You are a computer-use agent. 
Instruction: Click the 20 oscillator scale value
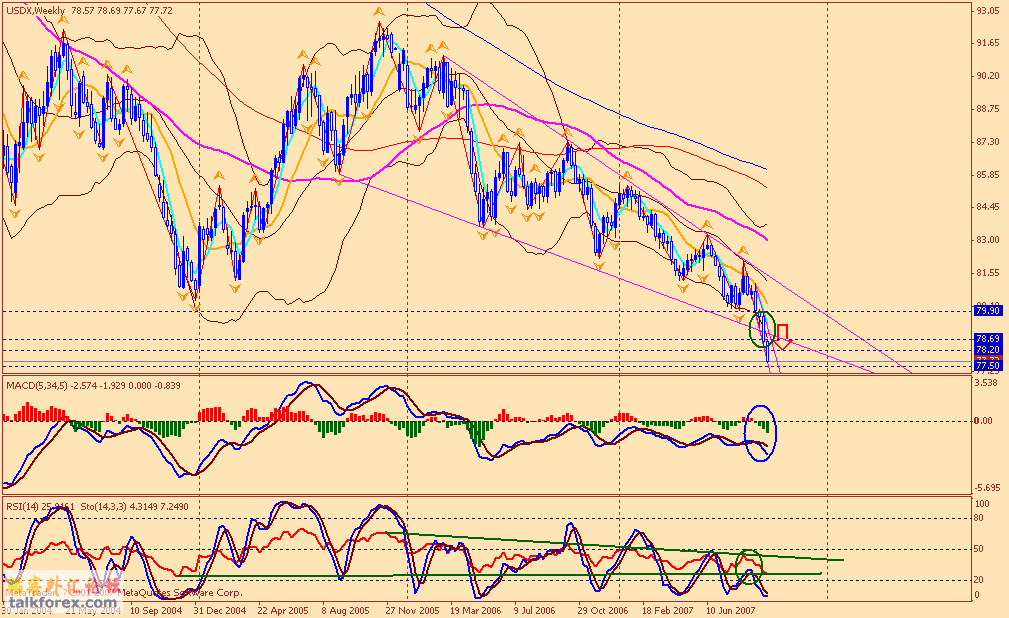click(979, 580)
